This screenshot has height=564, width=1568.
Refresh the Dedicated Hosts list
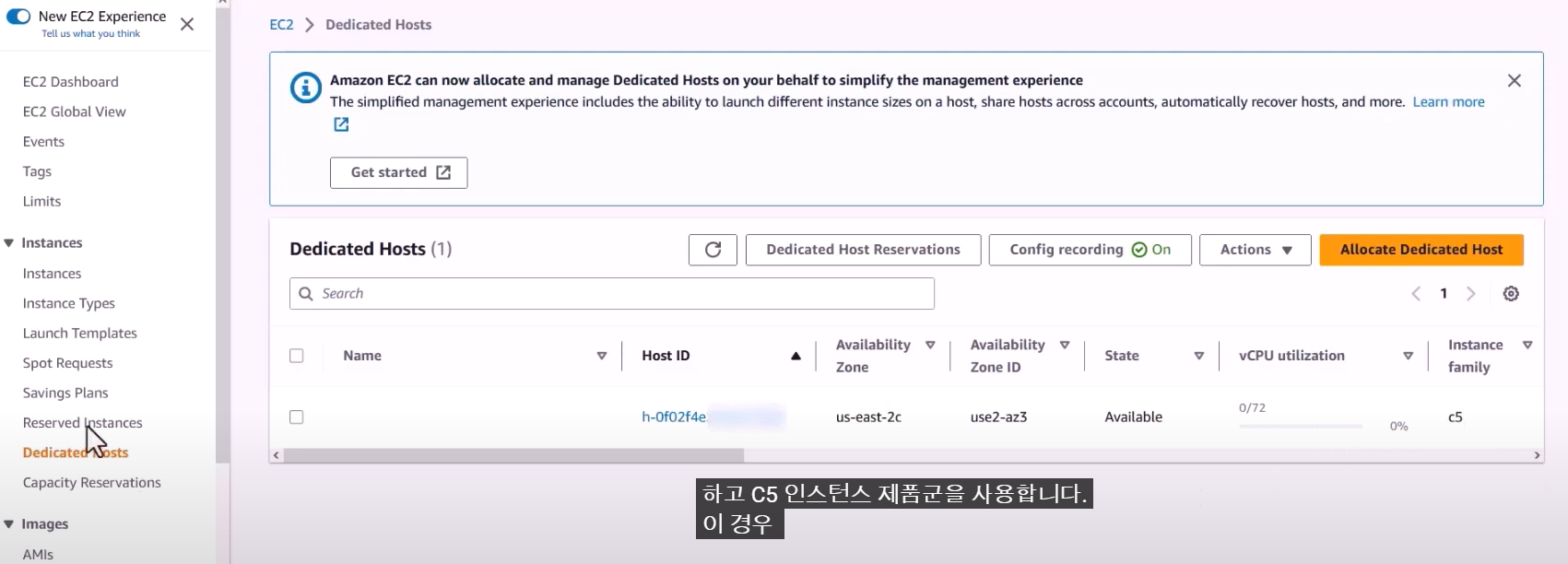coord(713,250)
